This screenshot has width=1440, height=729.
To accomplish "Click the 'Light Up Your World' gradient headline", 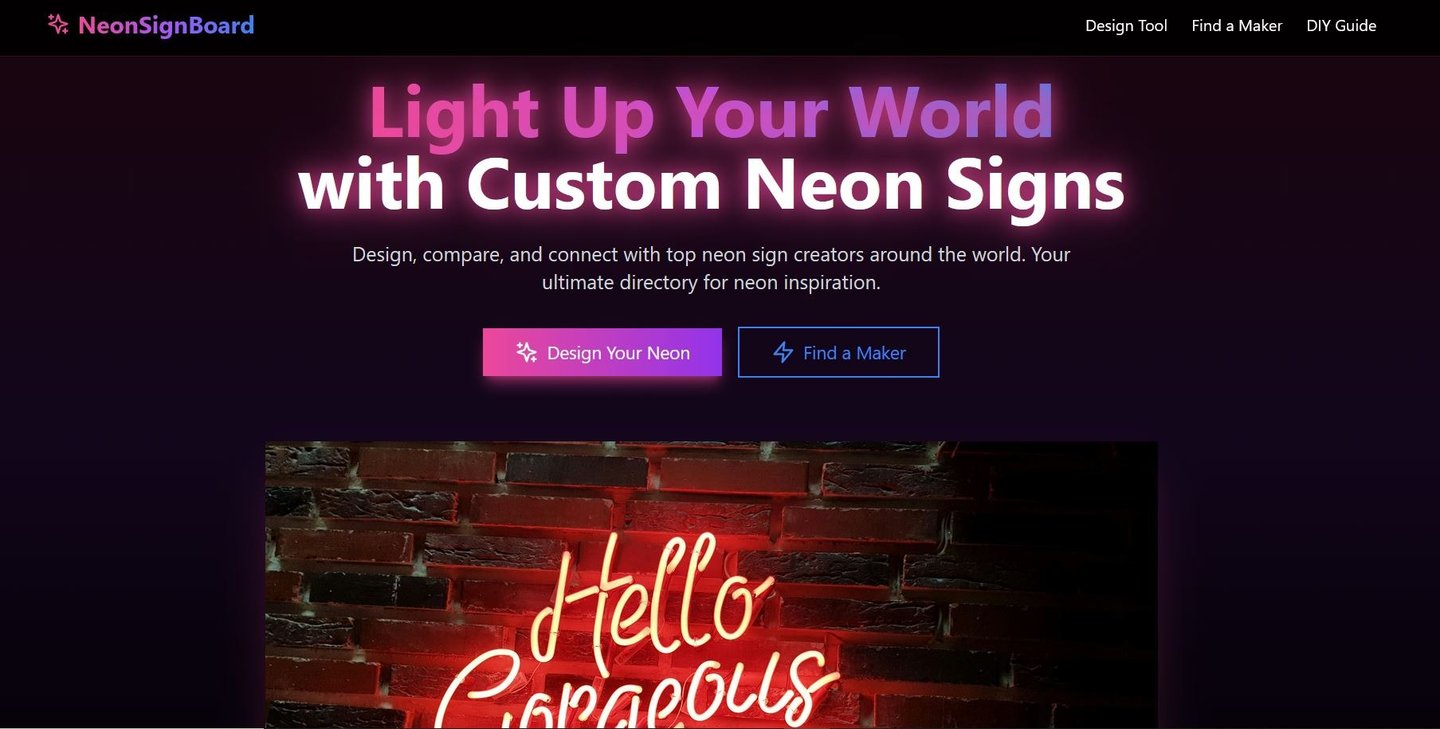I will 711,112.
